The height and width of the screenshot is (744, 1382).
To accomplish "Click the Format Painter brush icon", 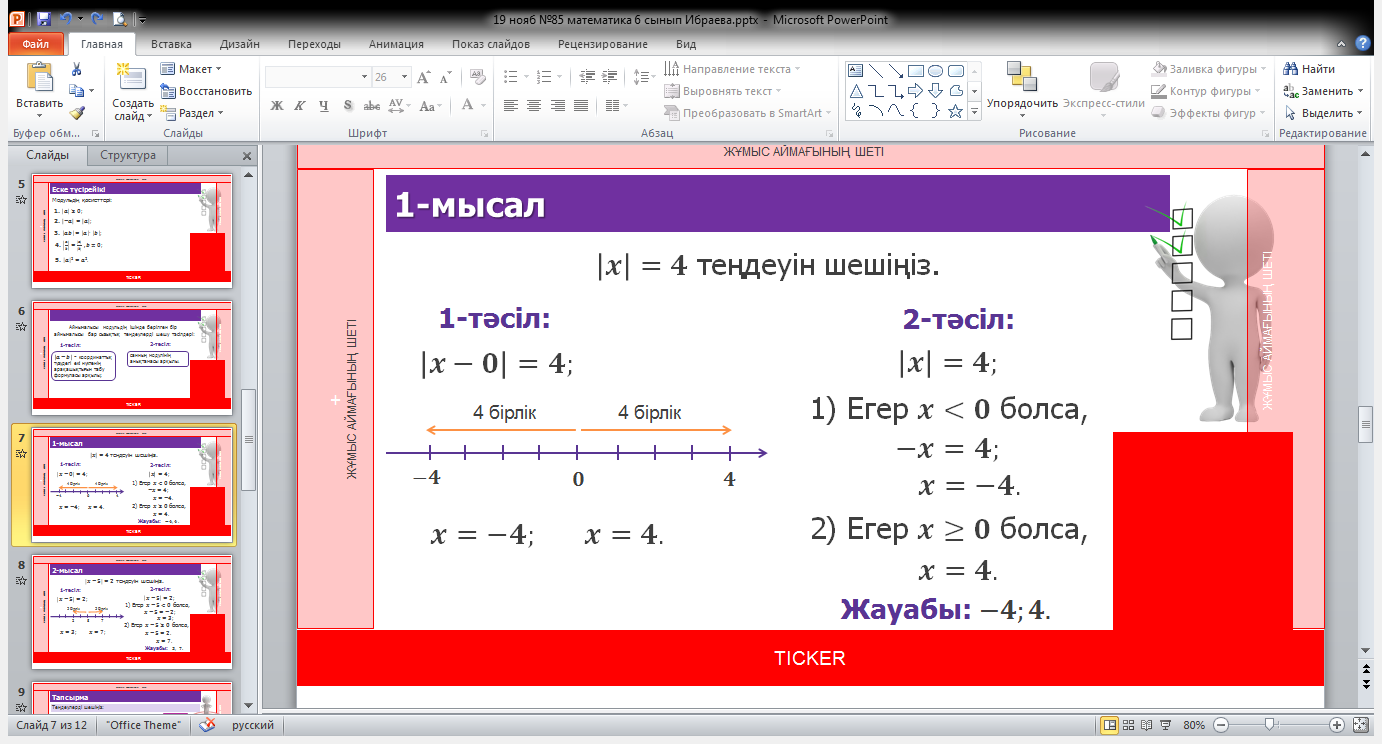I will (76, 113).
